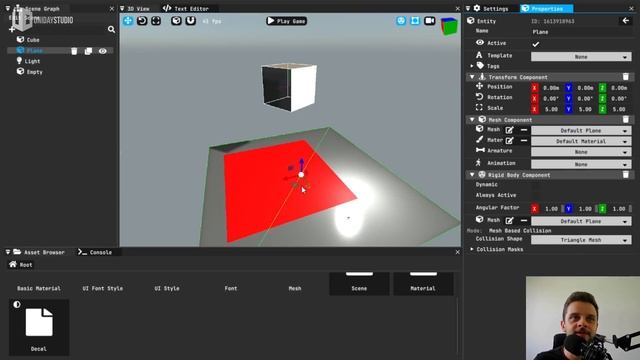640x360 pixels.
Task: Toggle the Always Active checkbox
Action: [x=536, y=195]
